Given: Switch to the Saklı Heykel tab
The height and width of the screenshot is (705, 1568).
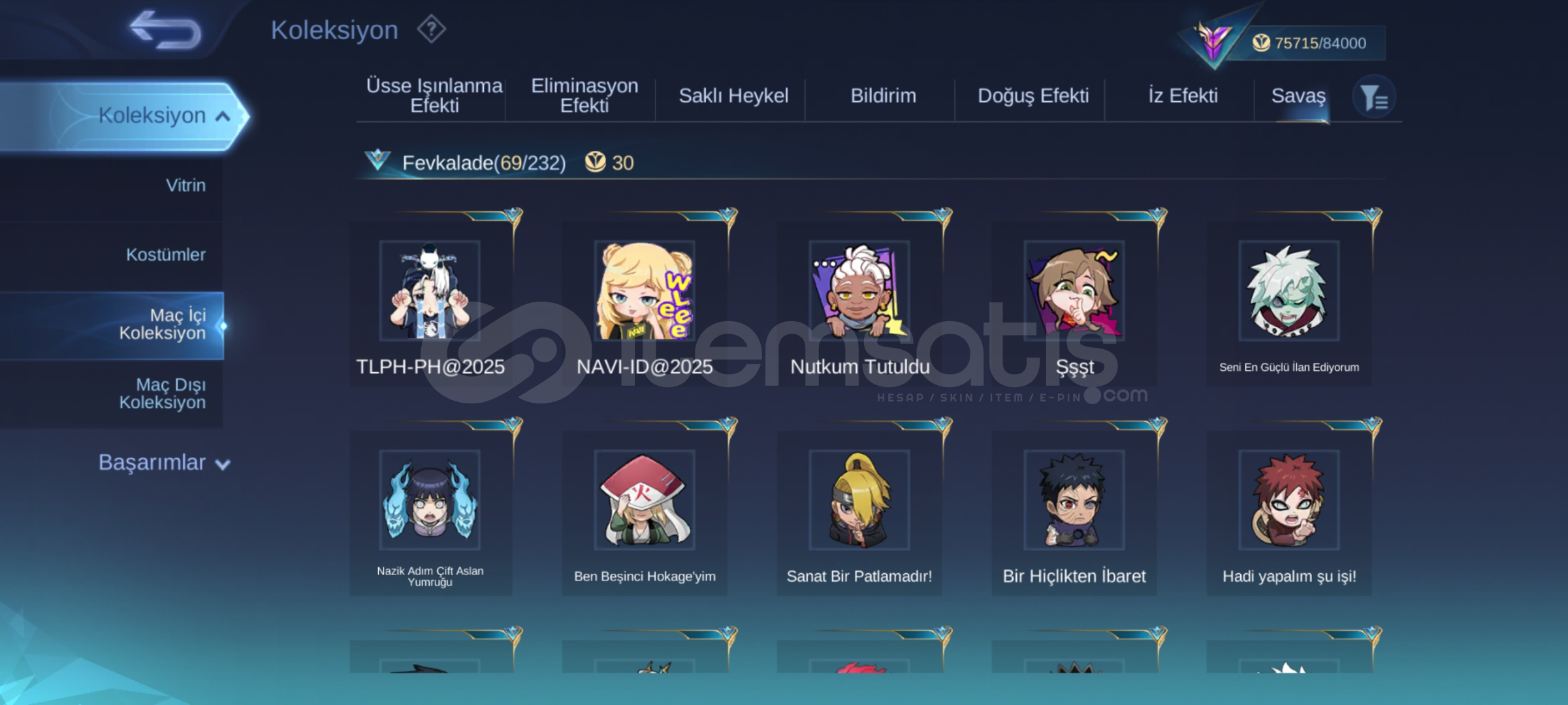Looking at the screenshot, I should (733, 96).
